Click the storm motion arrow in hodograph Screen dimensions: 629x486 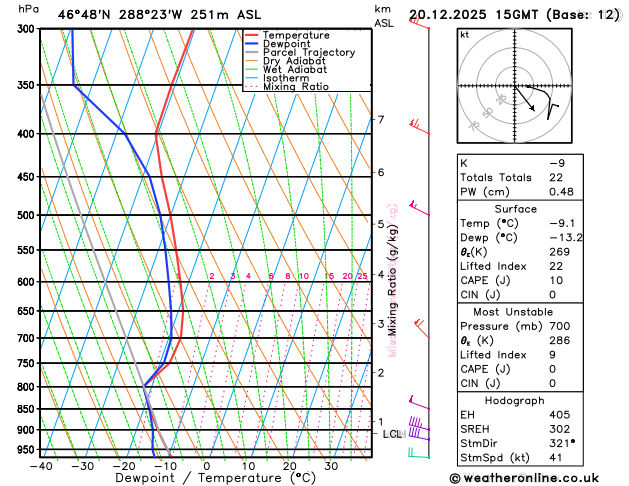click(x=525, y=98)
